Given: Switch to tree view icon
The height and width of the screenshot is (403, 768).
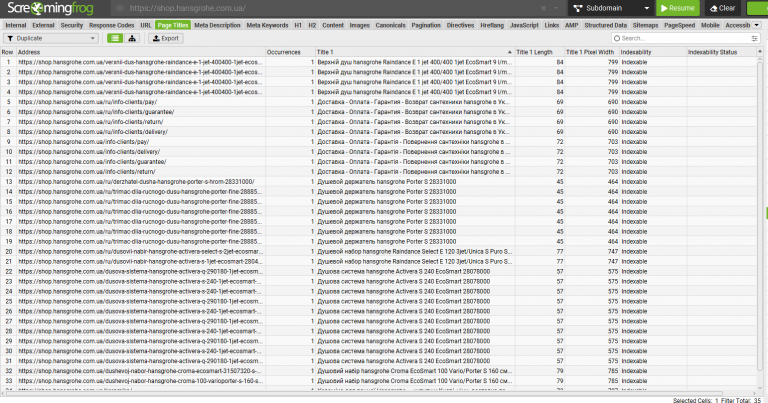Looking at the screenshot, I should tap(132, 38).
